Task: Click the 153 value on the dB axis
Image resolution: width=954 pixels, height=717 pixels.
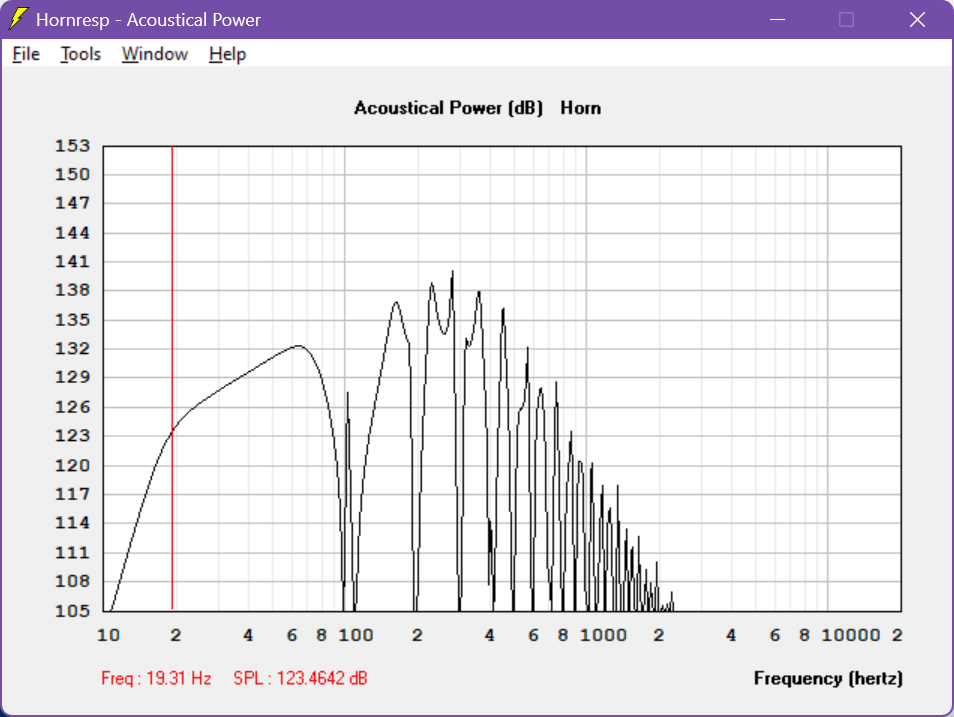Action: (72, 145)
